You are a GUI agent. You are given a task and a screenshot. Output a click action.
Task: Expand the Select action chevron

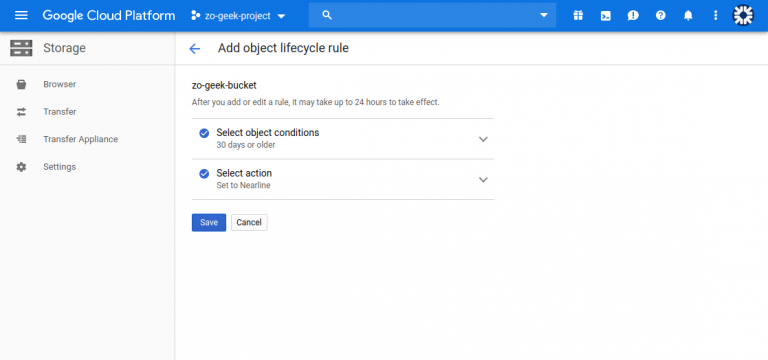483,180
